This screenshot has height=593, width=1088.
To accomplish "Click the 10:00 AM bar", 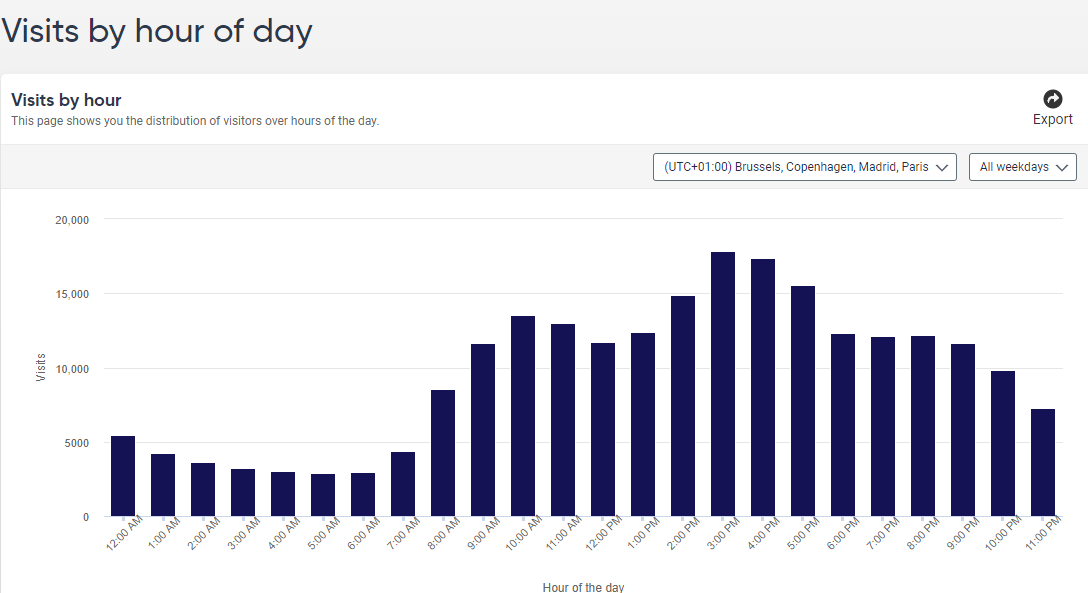I will [523, 417].
